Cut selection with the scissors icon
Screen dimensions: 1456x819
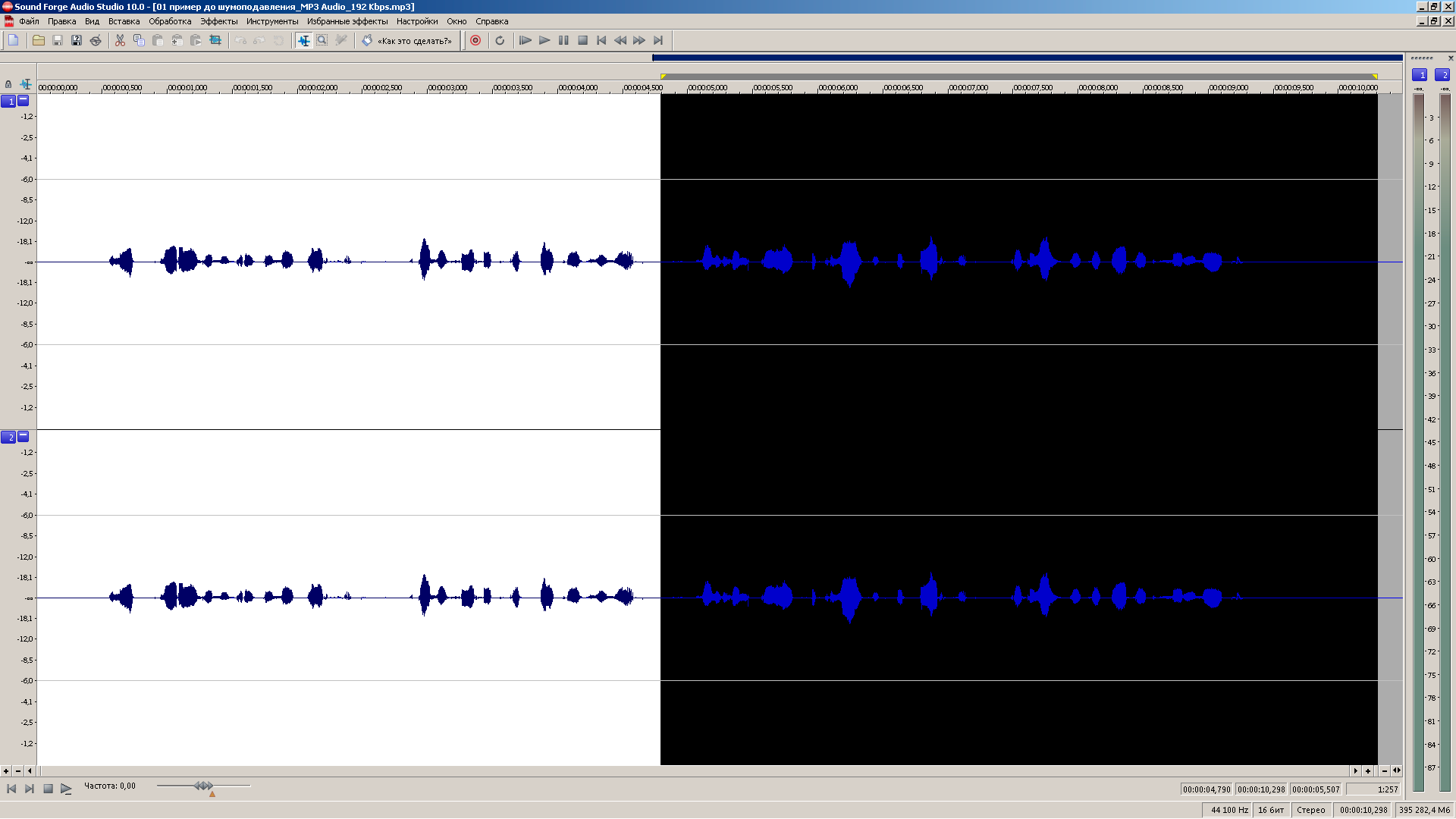click(120, 40)
